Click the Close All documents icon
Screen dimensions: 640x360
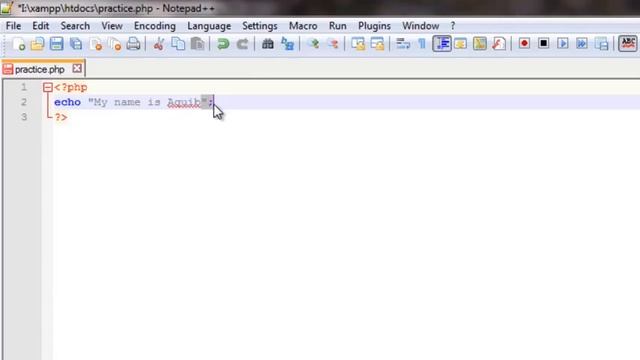click(115, 44)
